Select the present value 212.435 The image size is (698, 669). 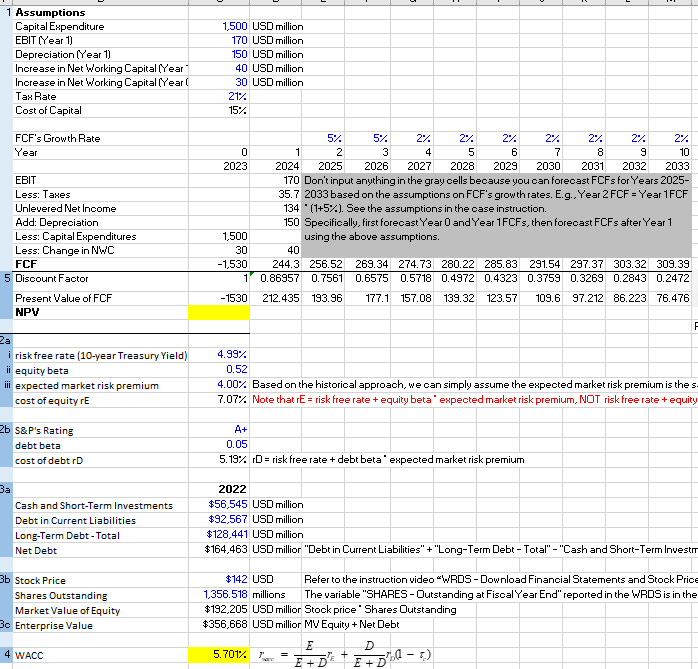[x=280, y=298]
